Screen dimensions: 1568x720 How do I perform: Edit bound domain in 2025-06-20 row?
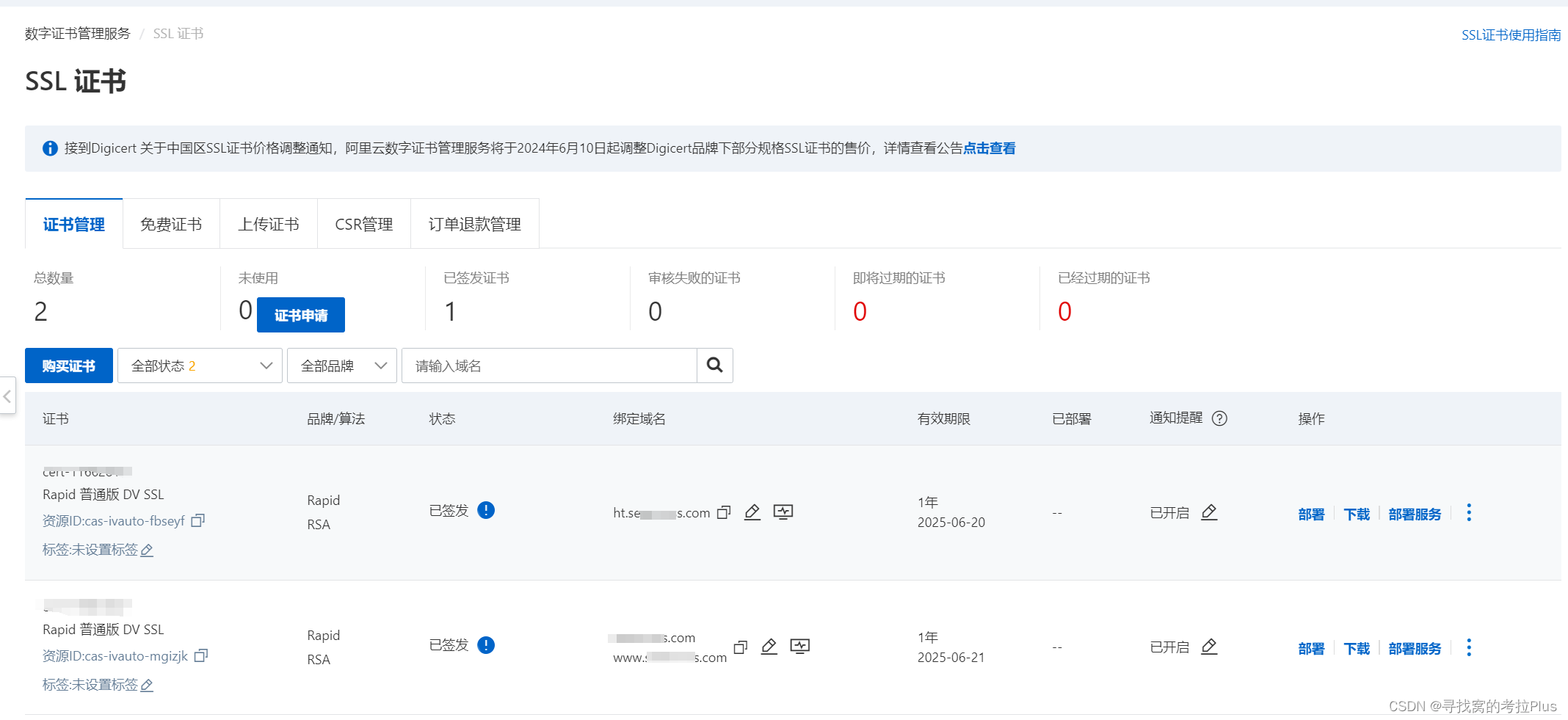point(752,512)
